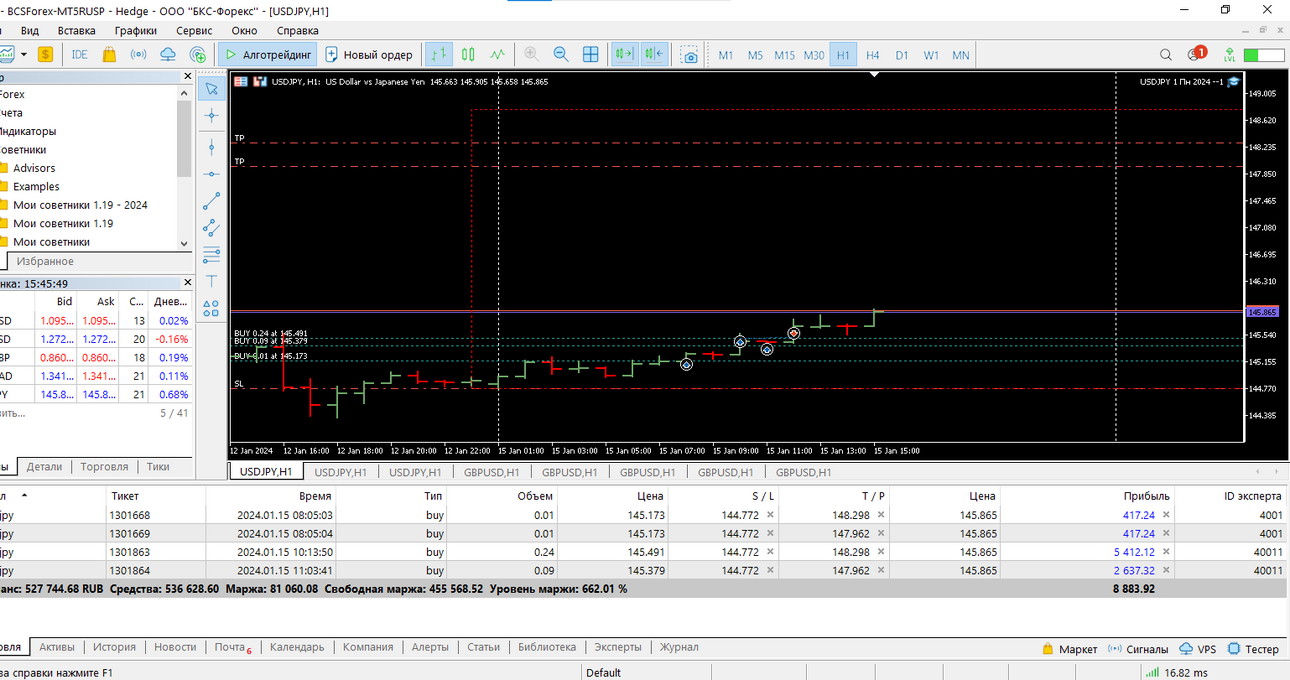Toggle Algo Trading (Алготрейдинг) button

coord(267,54)
